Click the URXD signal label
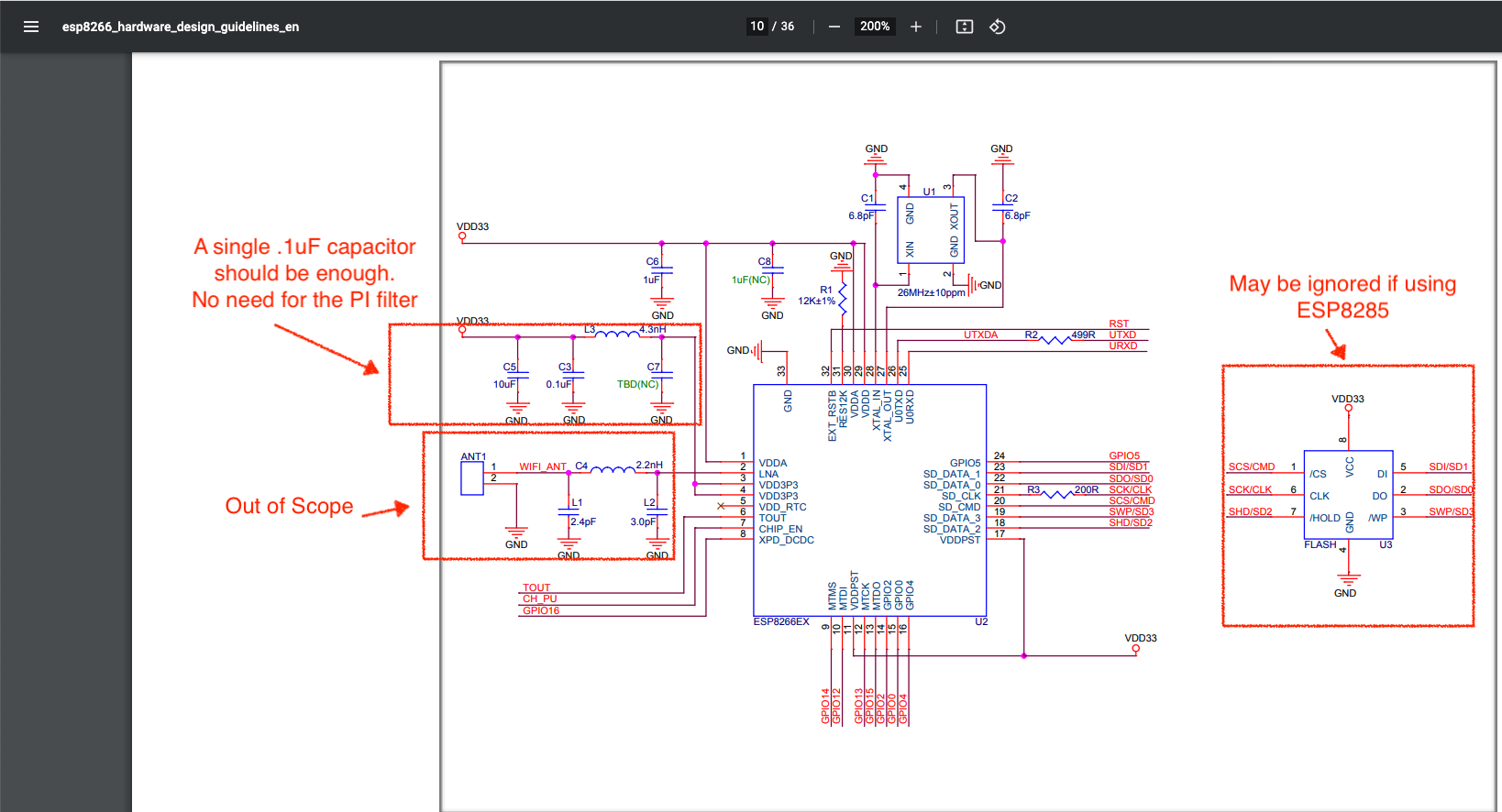1502x812 pixels. tap(1123, 346)
